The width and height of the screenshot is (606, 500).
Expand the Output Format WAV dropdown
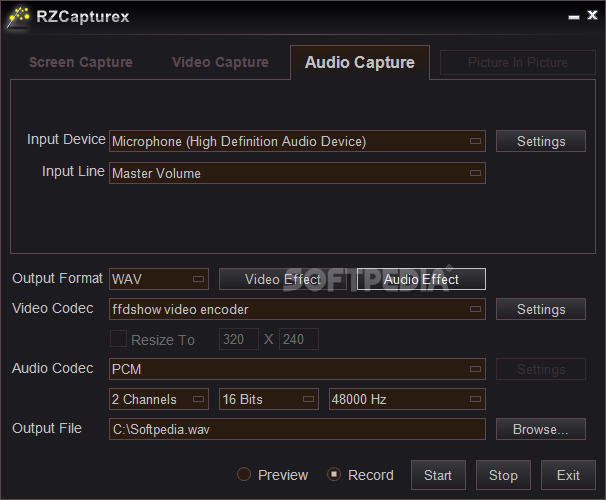pos(159,279)
